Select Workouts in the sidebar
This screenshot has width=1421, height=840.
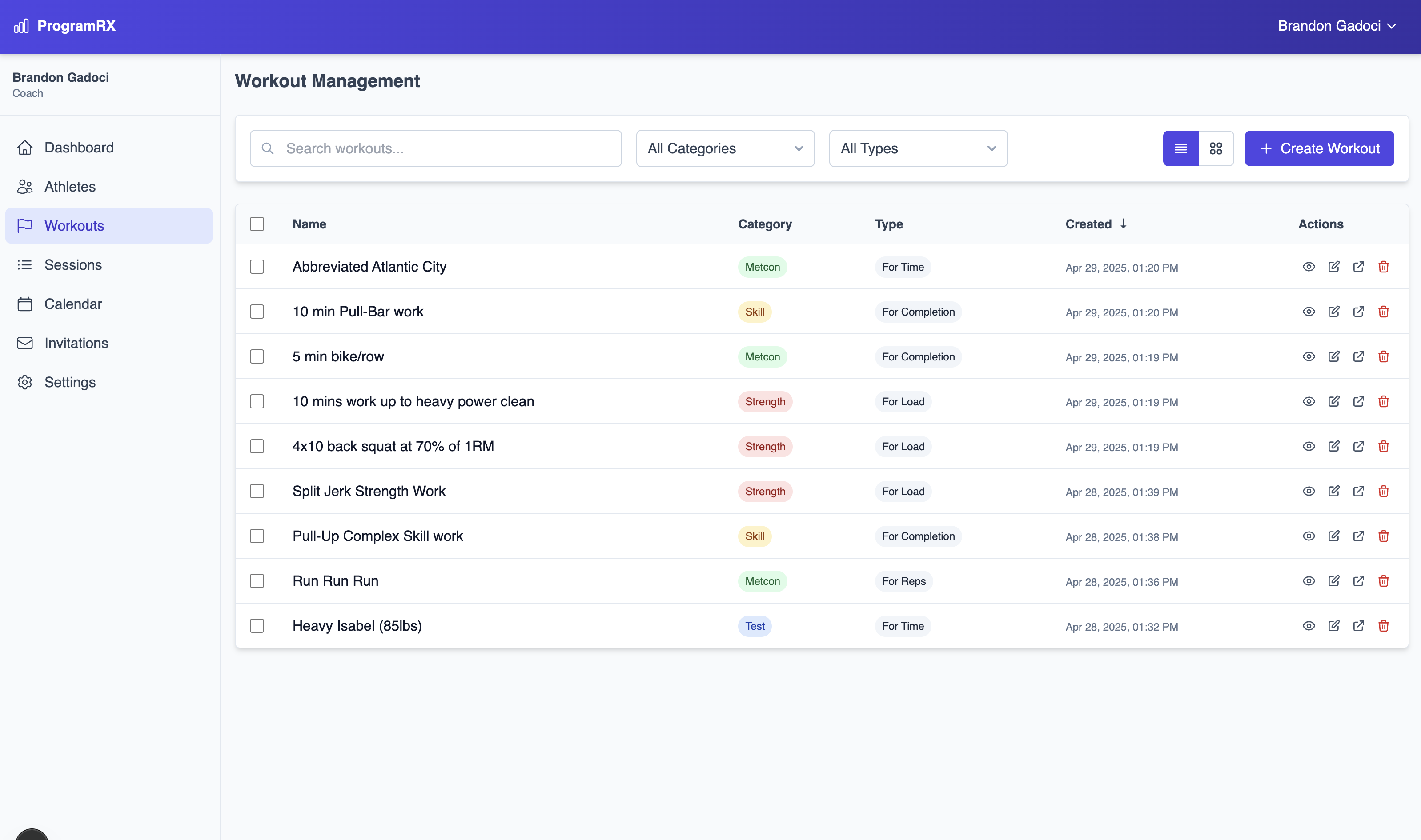click(108, 226)
